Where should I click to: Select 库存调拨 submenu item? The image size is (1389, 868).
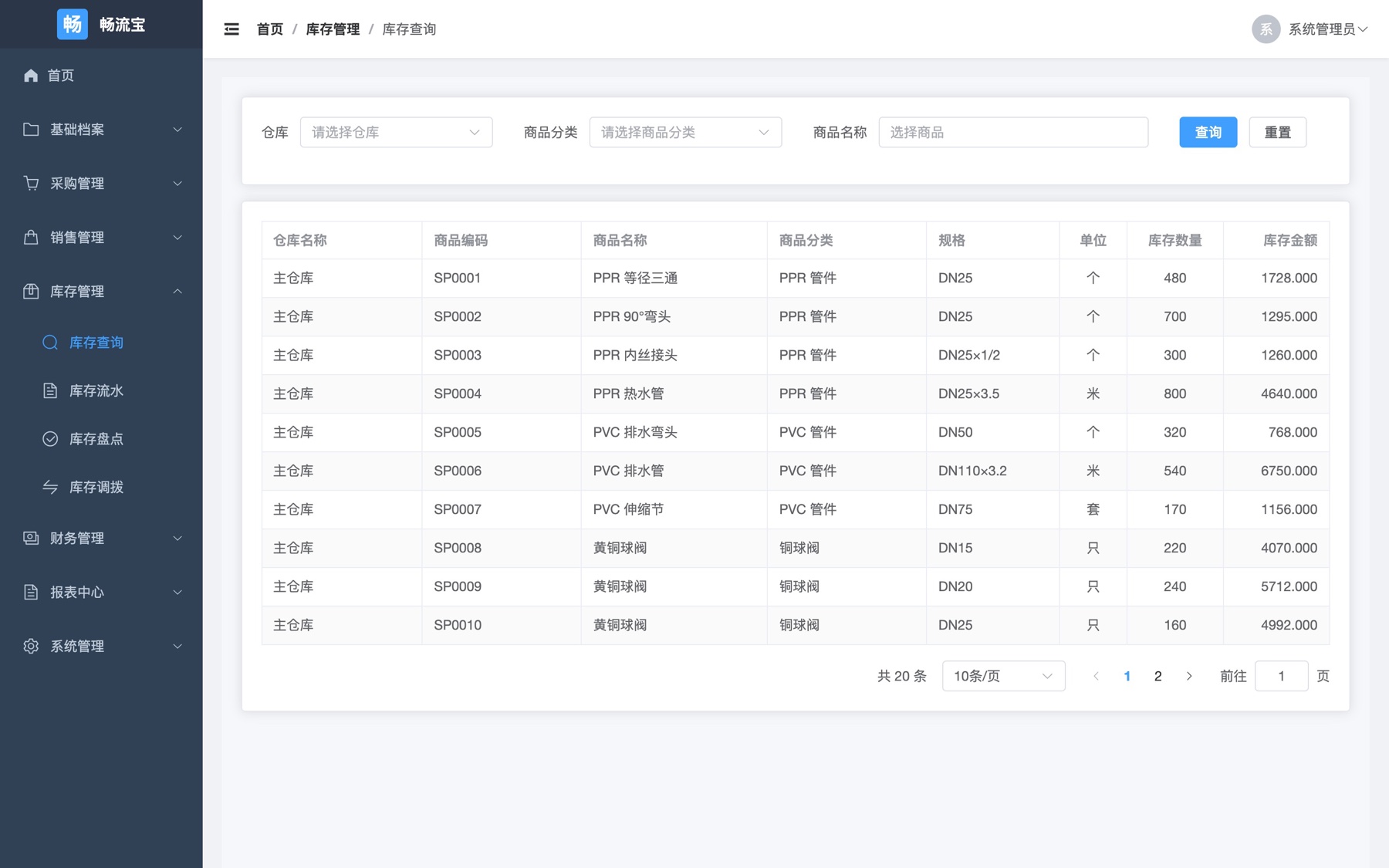click(101, 488)
